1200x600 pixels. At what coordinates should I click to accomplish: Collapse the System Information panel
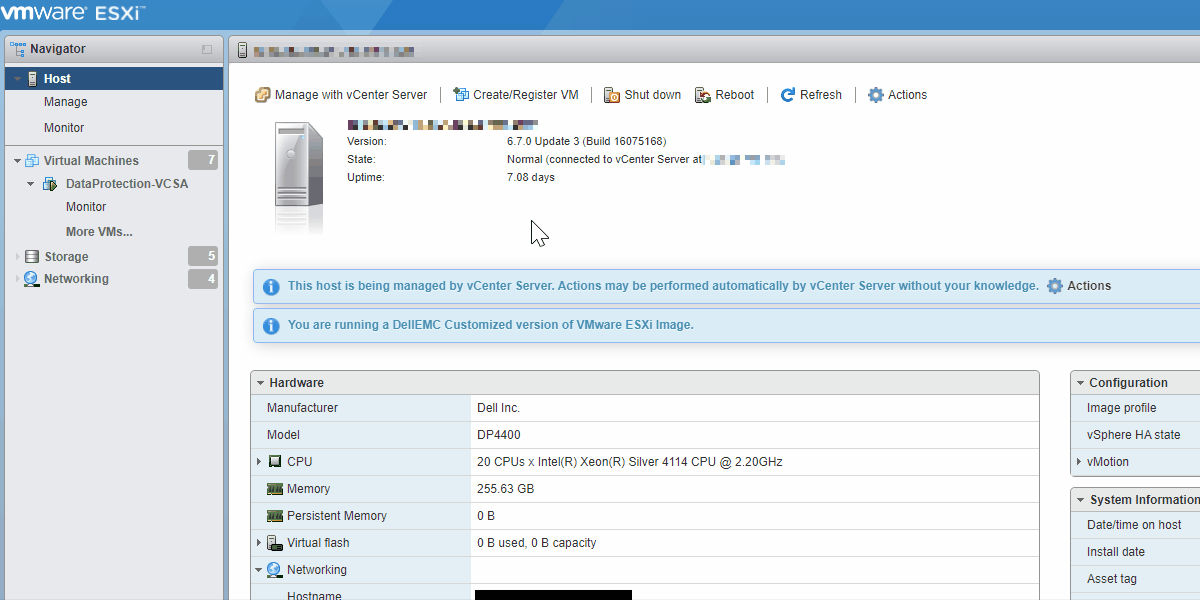pos(1080,500)
